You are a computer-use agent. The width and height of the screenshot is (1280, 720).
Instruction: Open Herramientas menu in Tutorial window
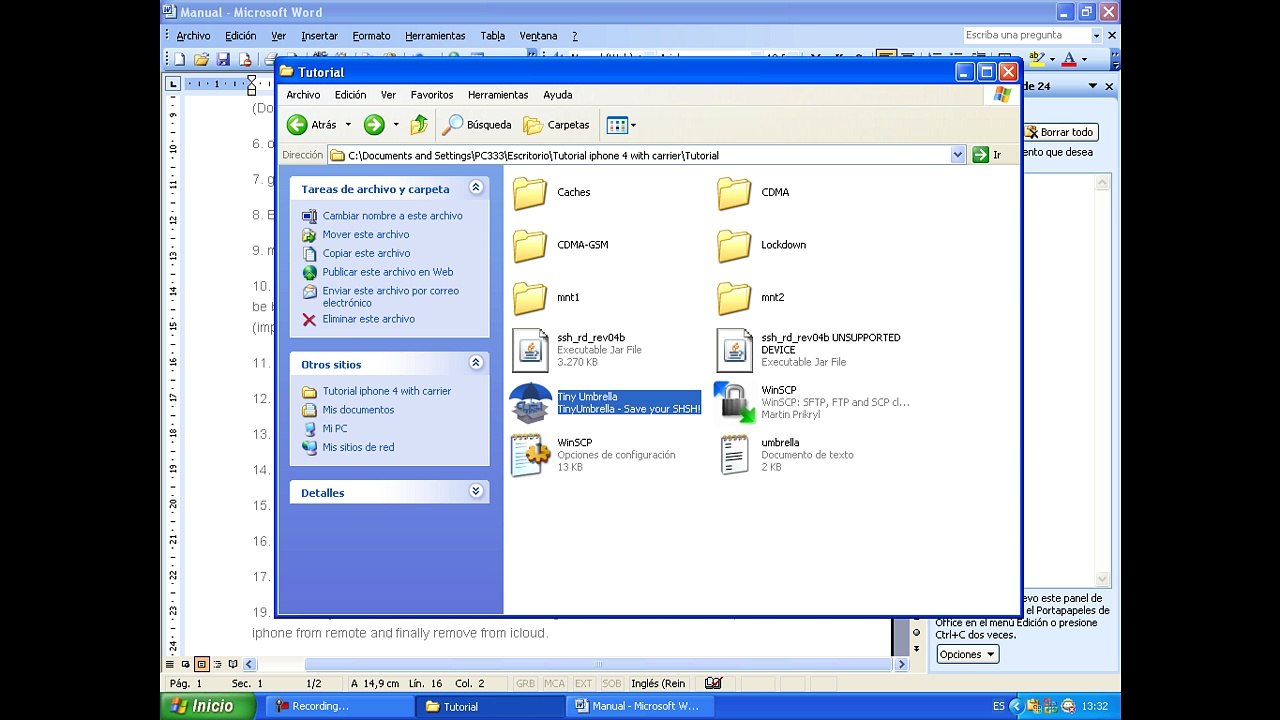coord(498,95)
